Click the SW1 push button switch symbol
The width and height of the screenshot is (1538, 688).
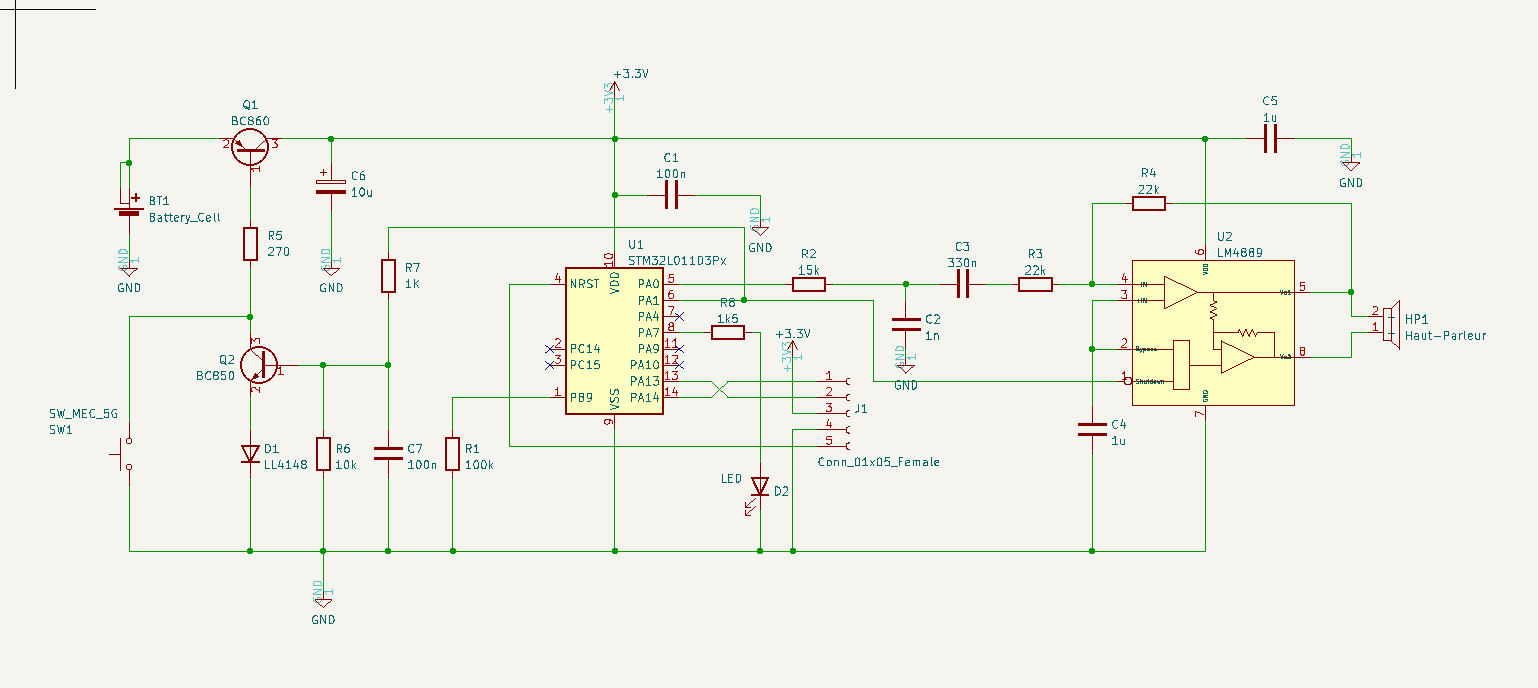point(123,454)
